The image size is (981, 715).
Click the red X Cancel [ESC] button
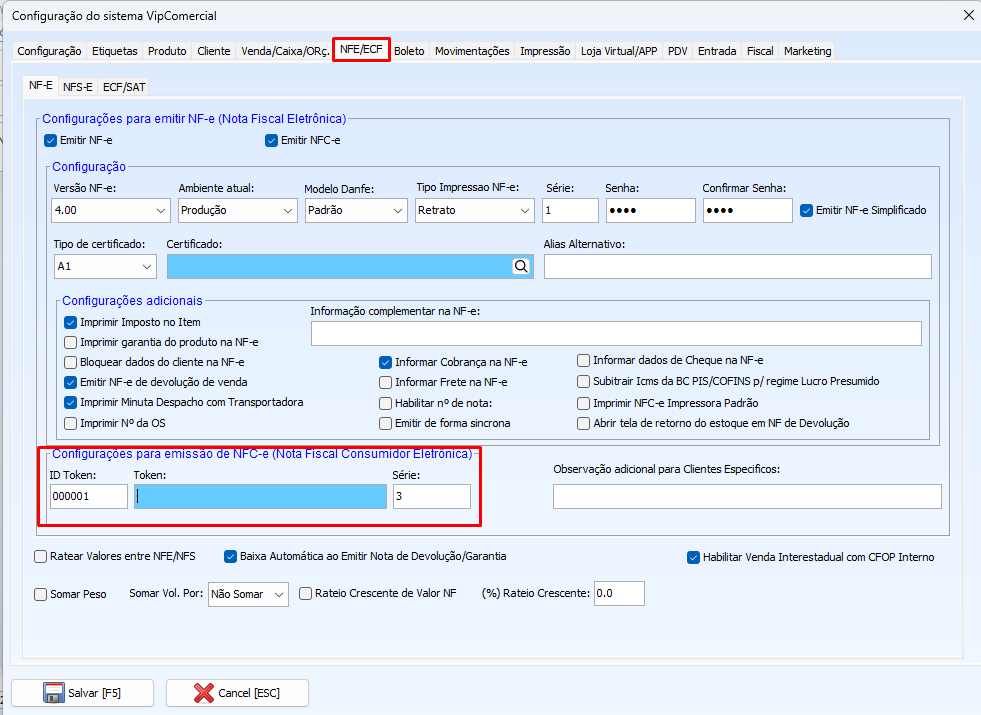pos(237,693)
